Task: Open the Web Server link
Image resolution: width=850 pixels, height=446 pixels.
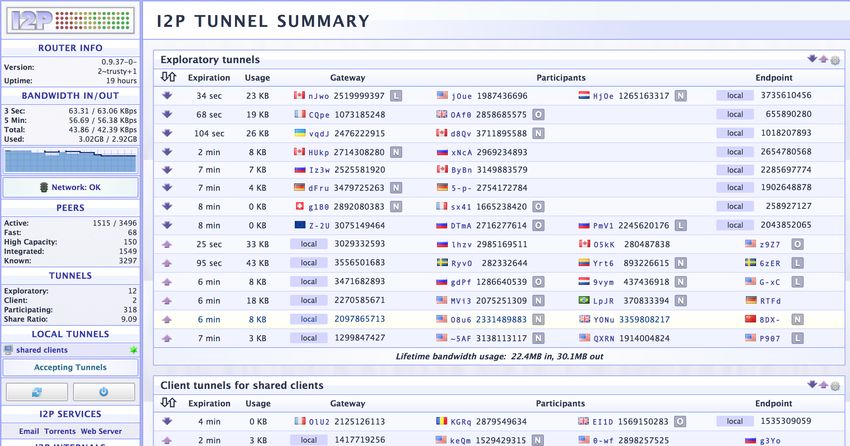Action: [101, 431]
